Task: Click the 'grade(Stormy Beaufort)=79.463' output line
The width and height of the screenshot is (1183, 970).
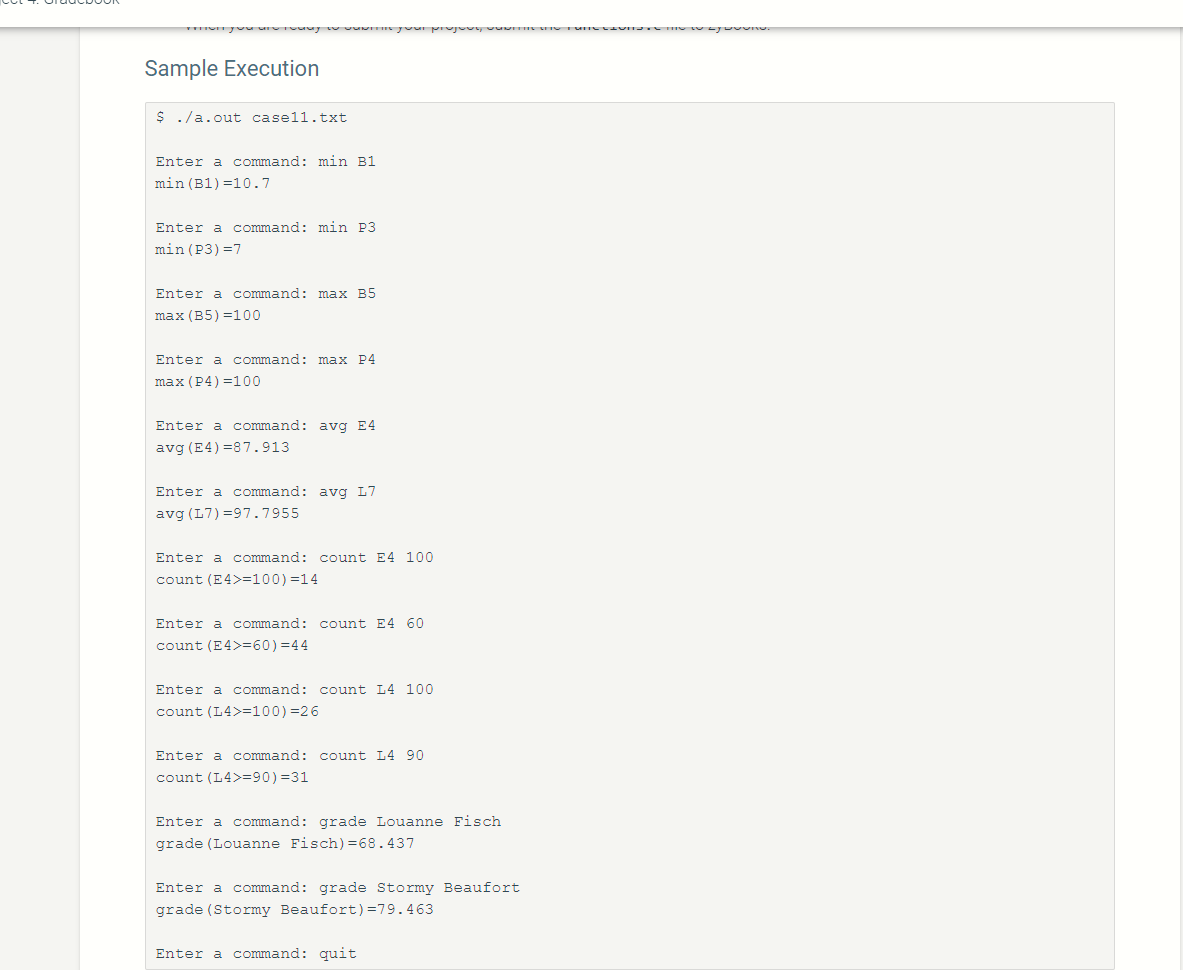Action: pos(295,910)
